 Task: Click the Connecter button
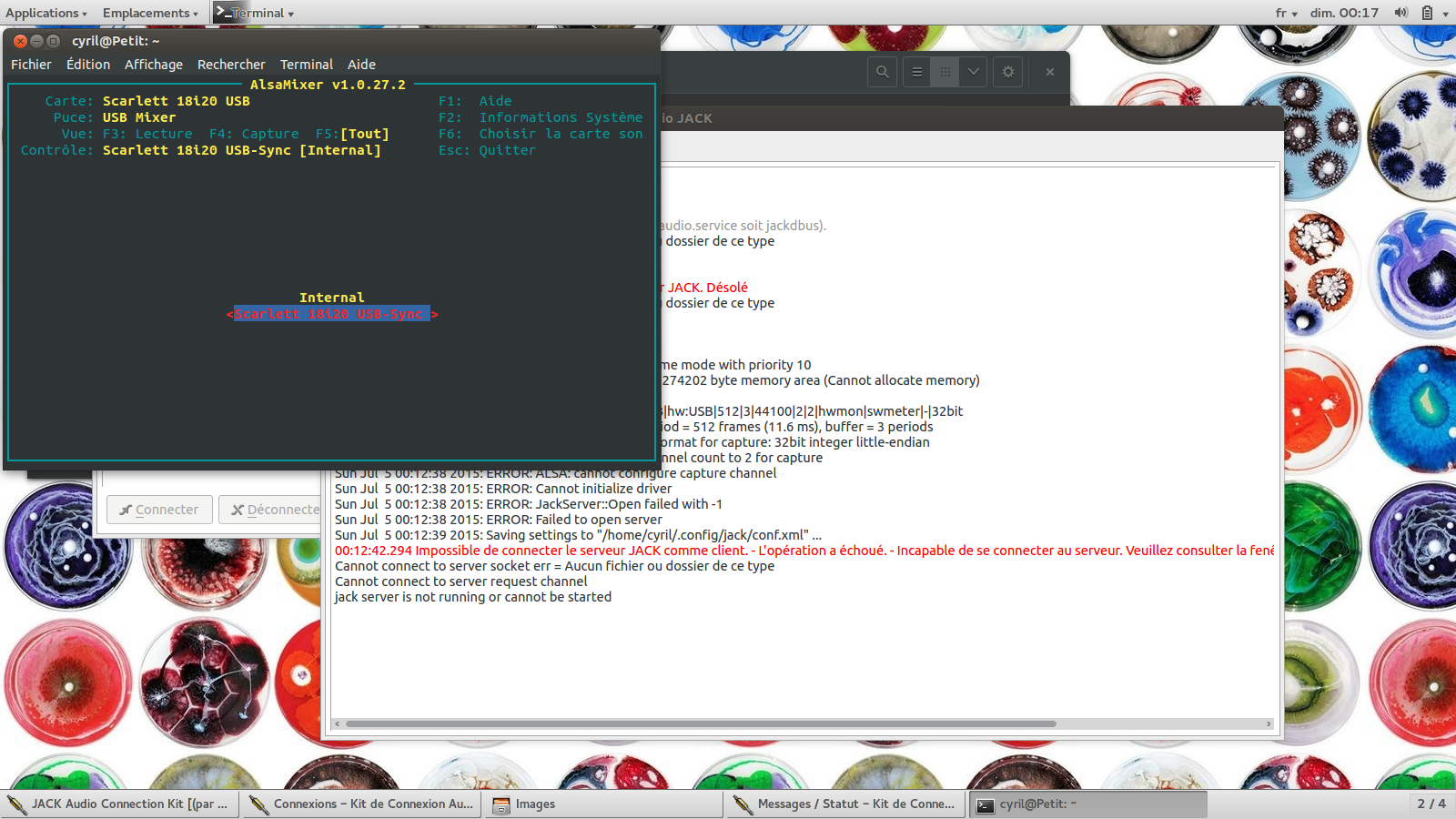click(x=159, y=510)
